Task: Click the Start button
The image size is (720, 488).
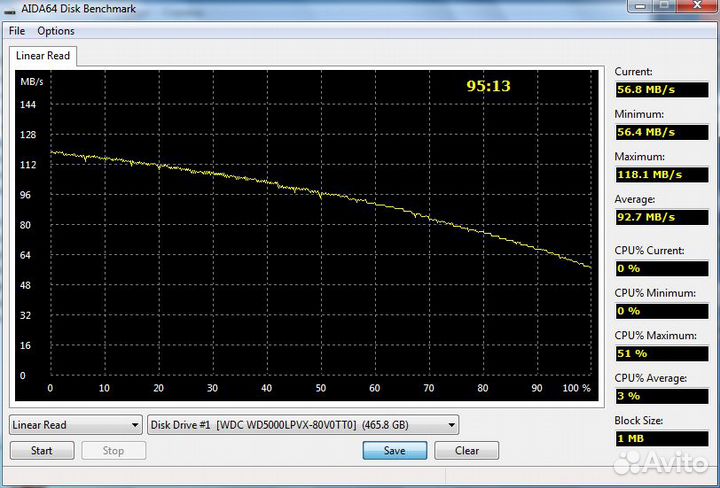Action: (x=42, y=450)
